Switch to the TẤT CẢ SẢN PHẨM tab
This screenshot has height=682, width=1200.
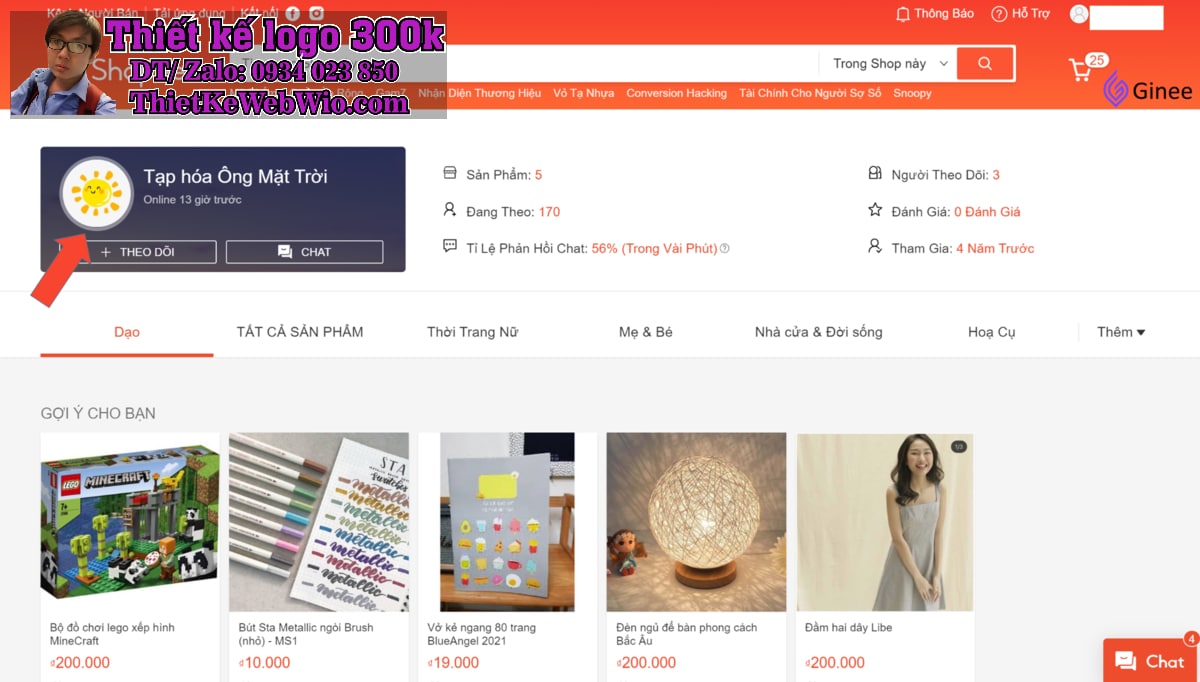click(300, 332)
